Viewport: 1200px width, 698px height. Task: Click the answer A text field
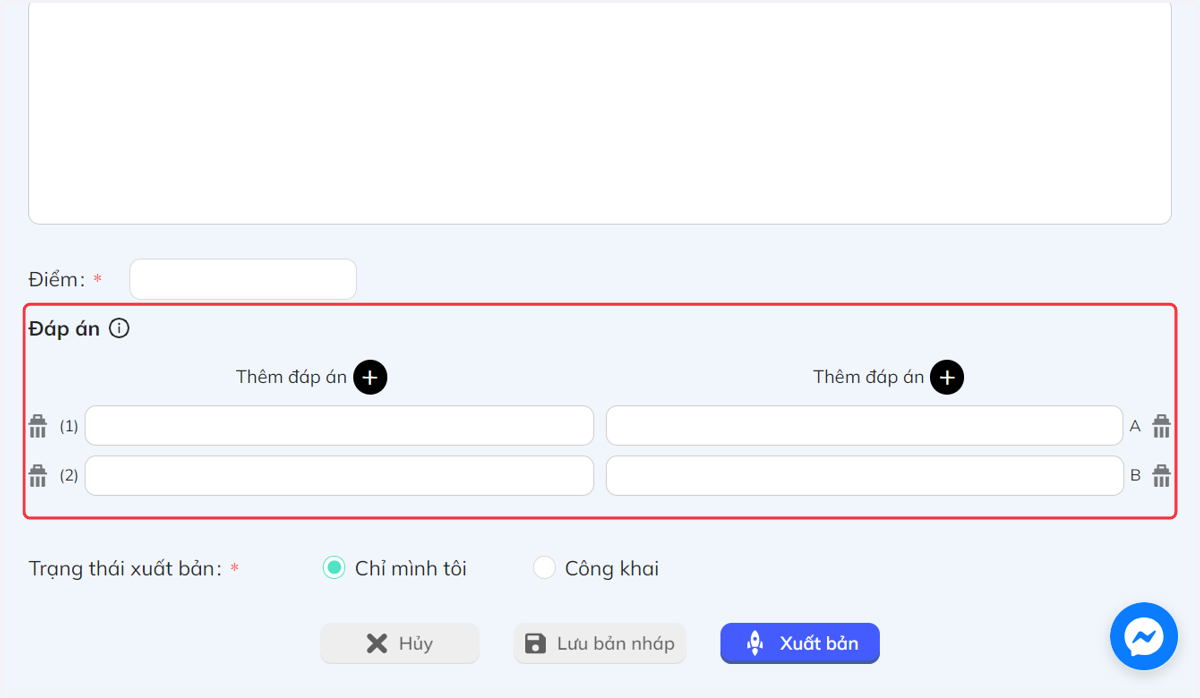[x=864, y=425]
